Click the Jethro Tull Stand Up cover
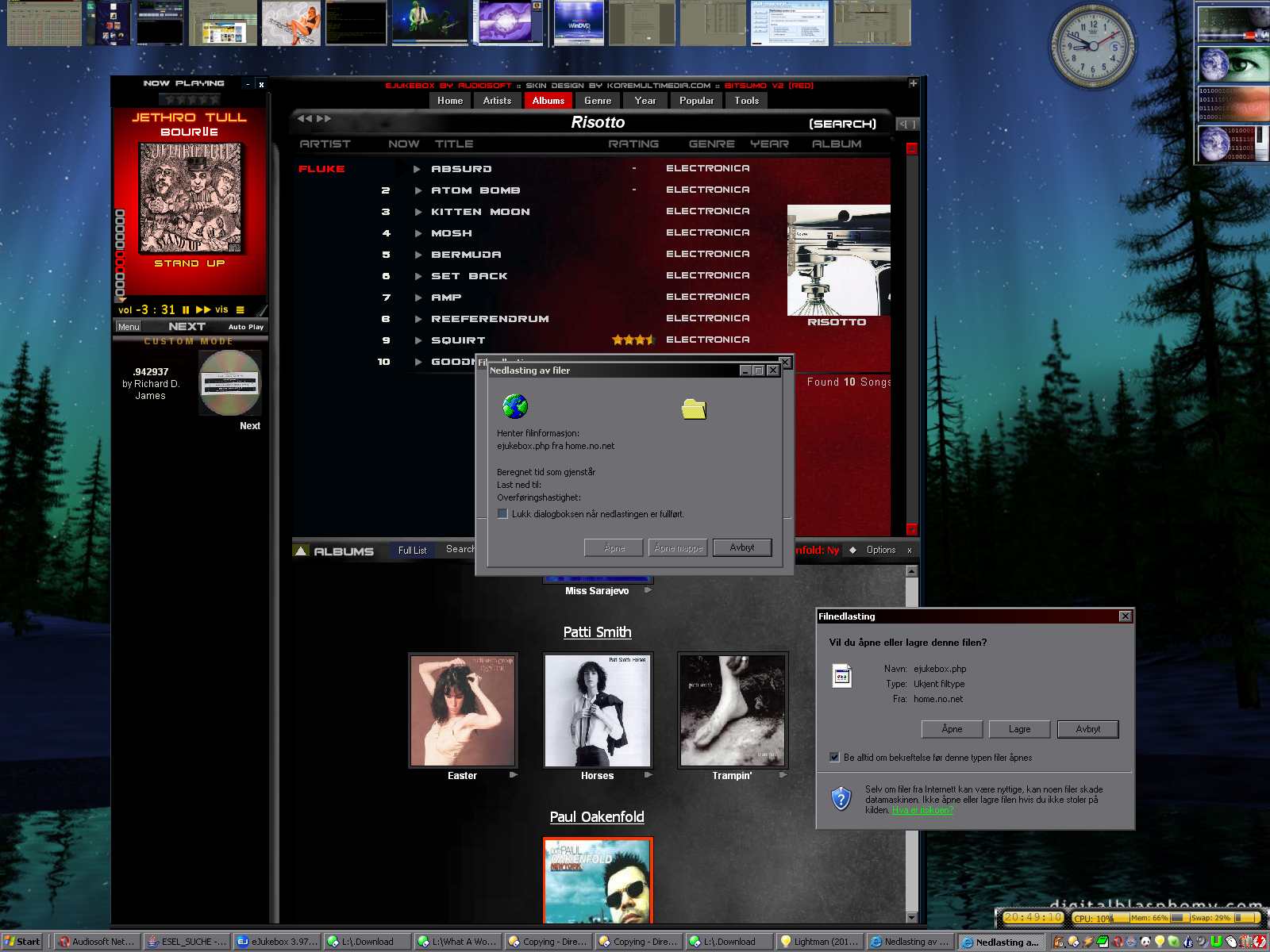 (x=190, y=198)
